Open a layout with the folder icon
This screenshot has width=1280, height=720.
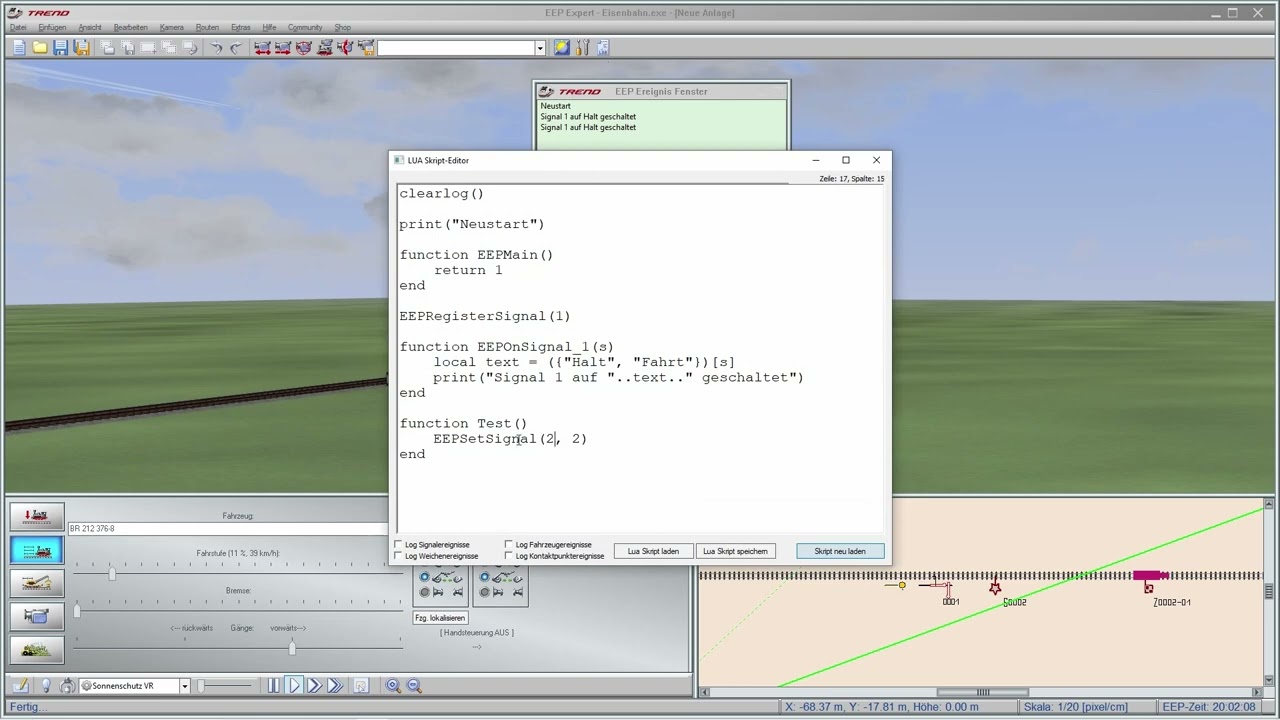tap(40, 48)
